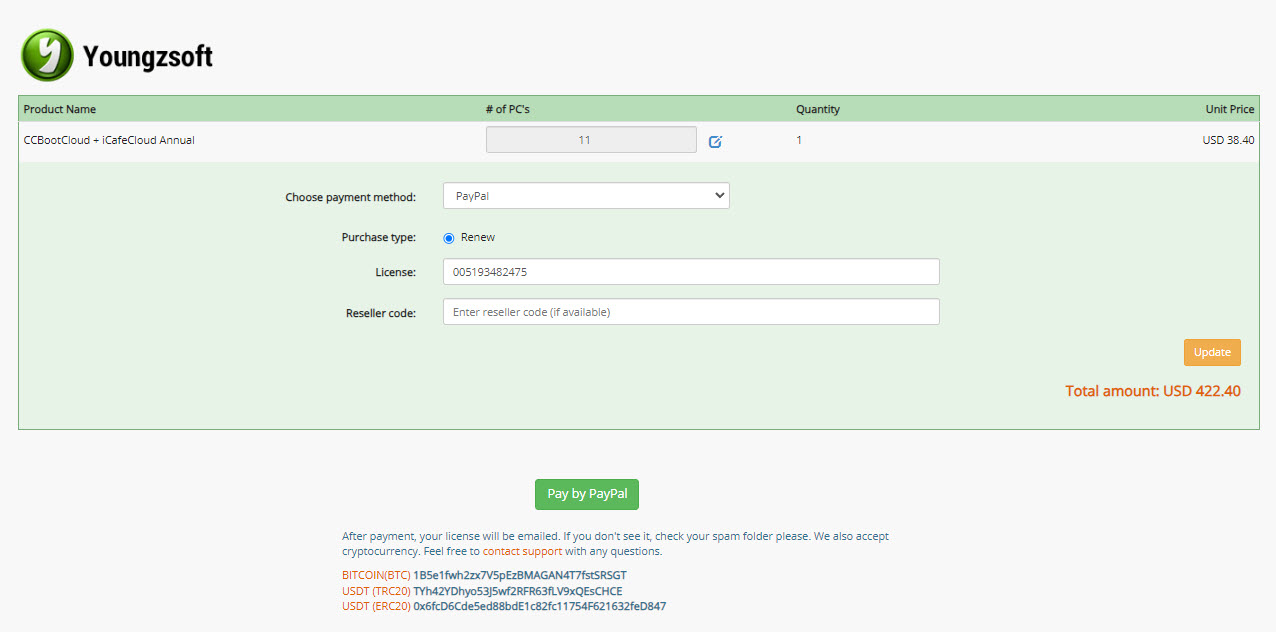Click the Pay by PayPal button
The height and width of the screenshot is (632, 1276).
[586, 494]
